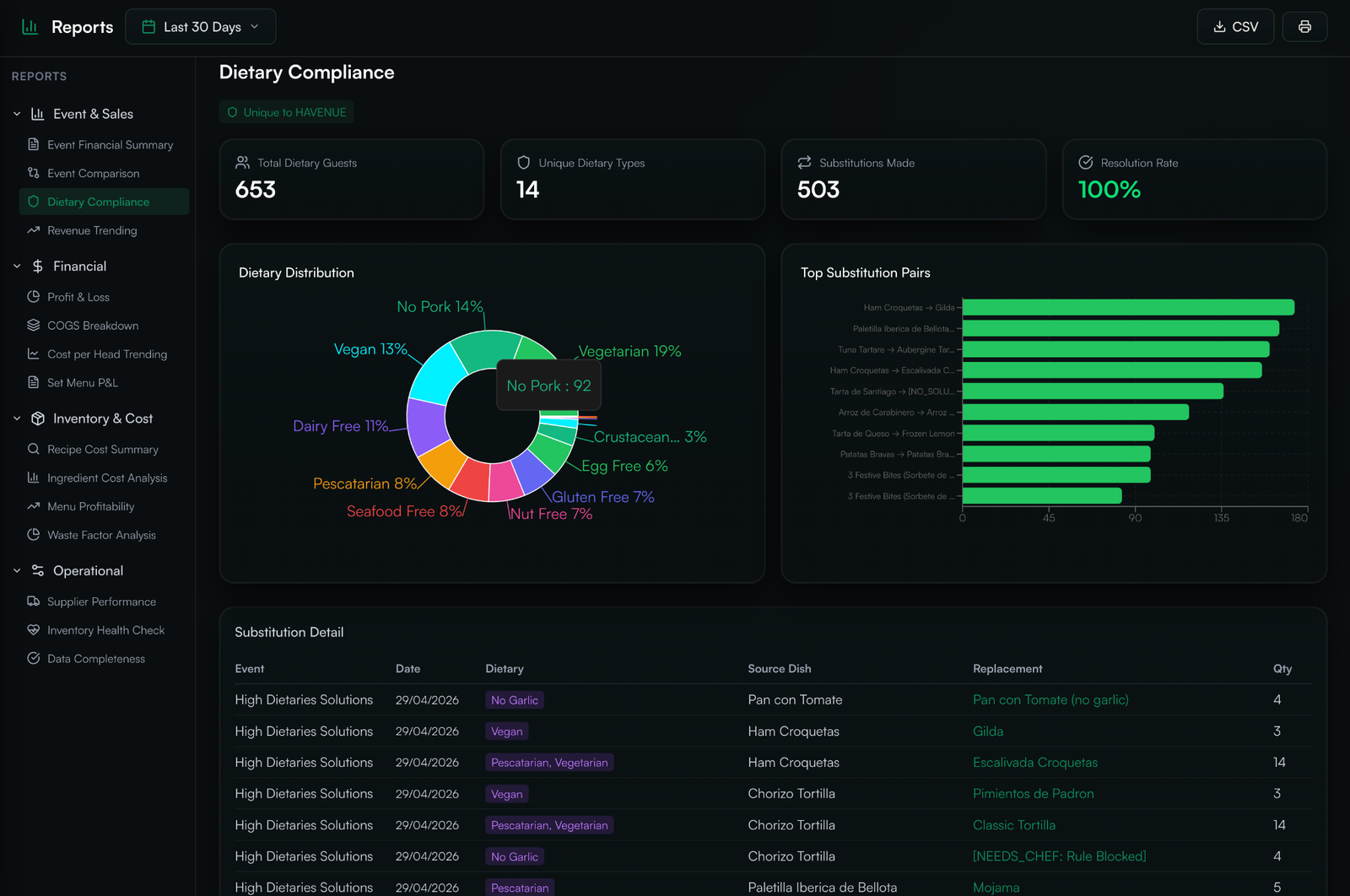Click the Classic Tortilla replacement
Viewport: 1350px width, 896px height.
(x=1014, y=825)
